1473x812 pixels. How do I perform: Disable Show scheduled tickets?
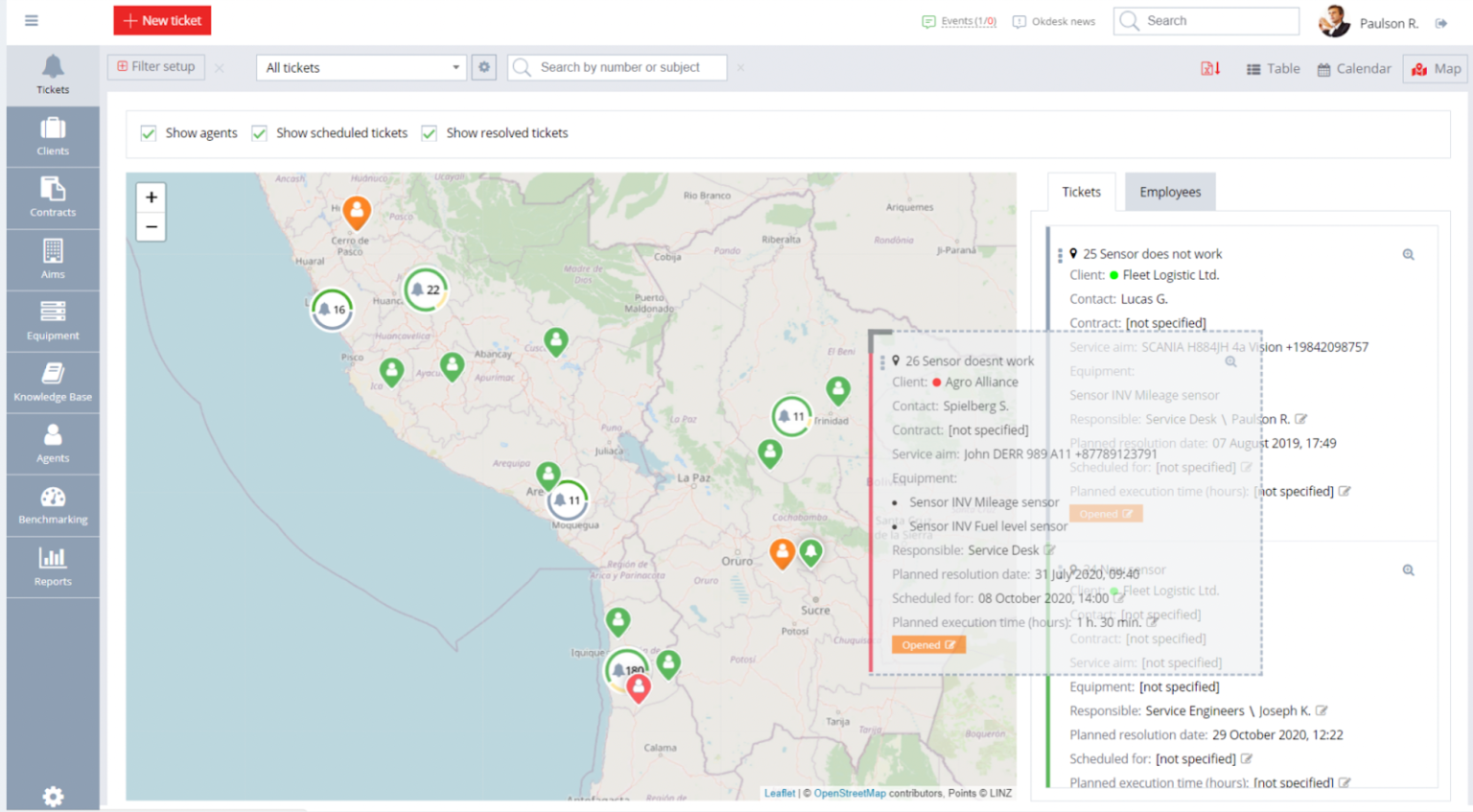point(259,133)
